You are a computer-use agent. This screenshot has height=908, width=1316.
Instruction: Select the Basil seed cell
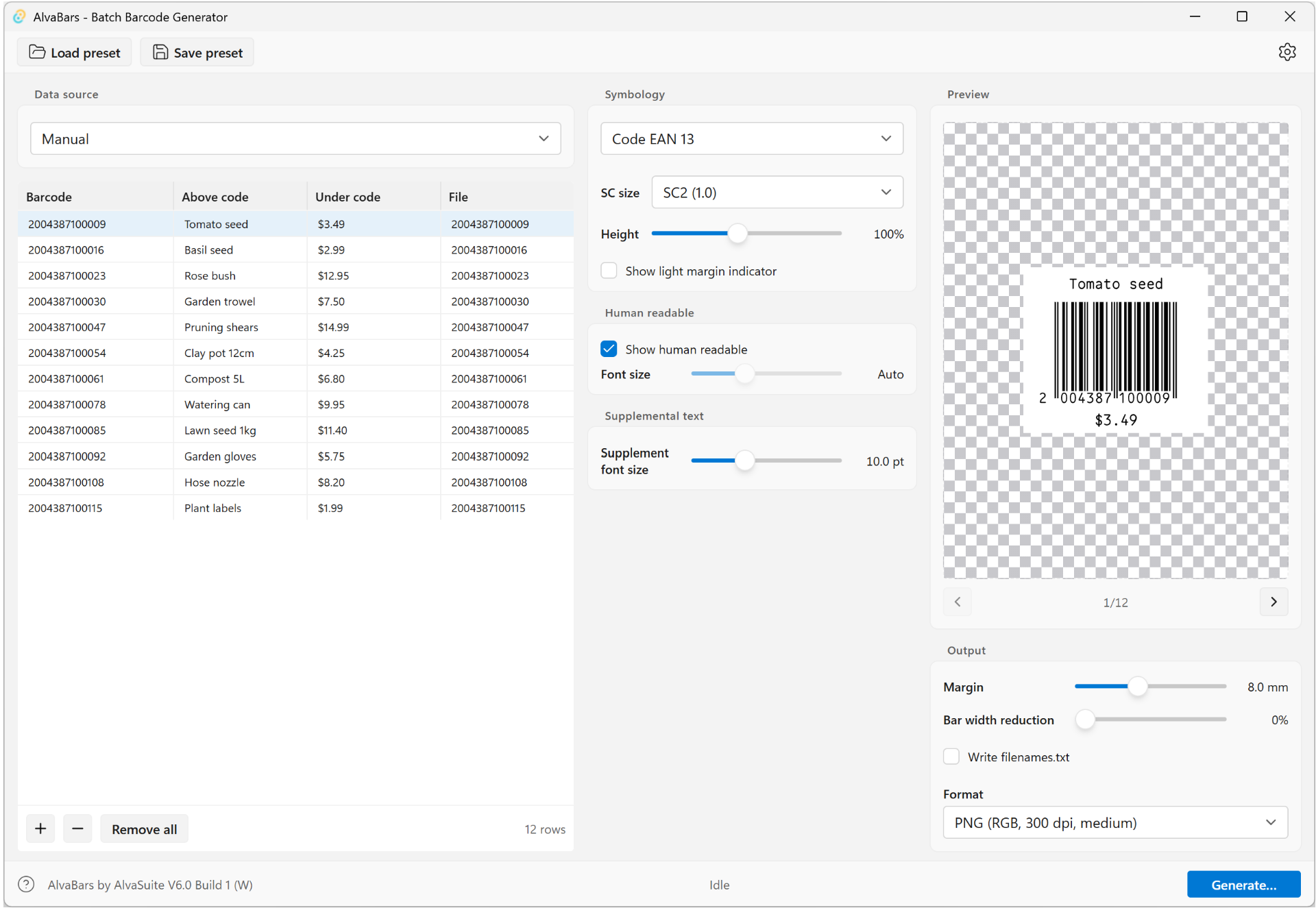pyautogui.click(x=240, y=250)
